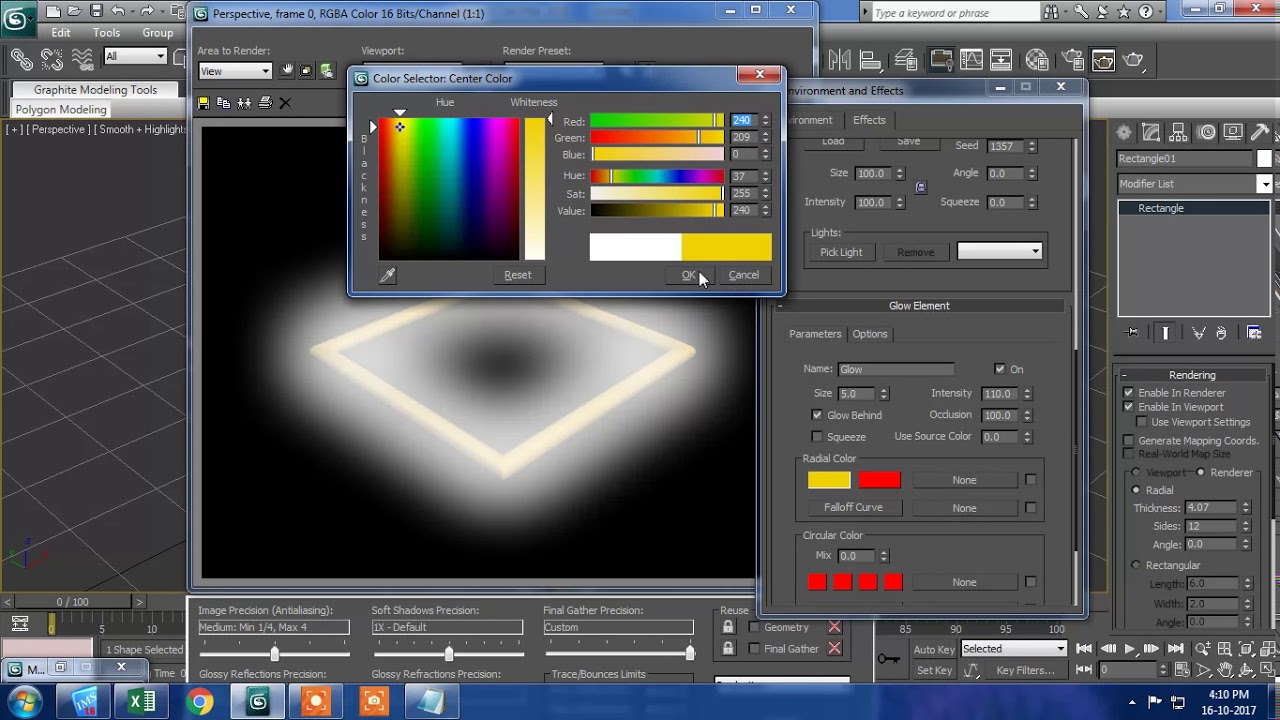
Task: Click the yellow Radial Color swatch
Action: [829, 481]
